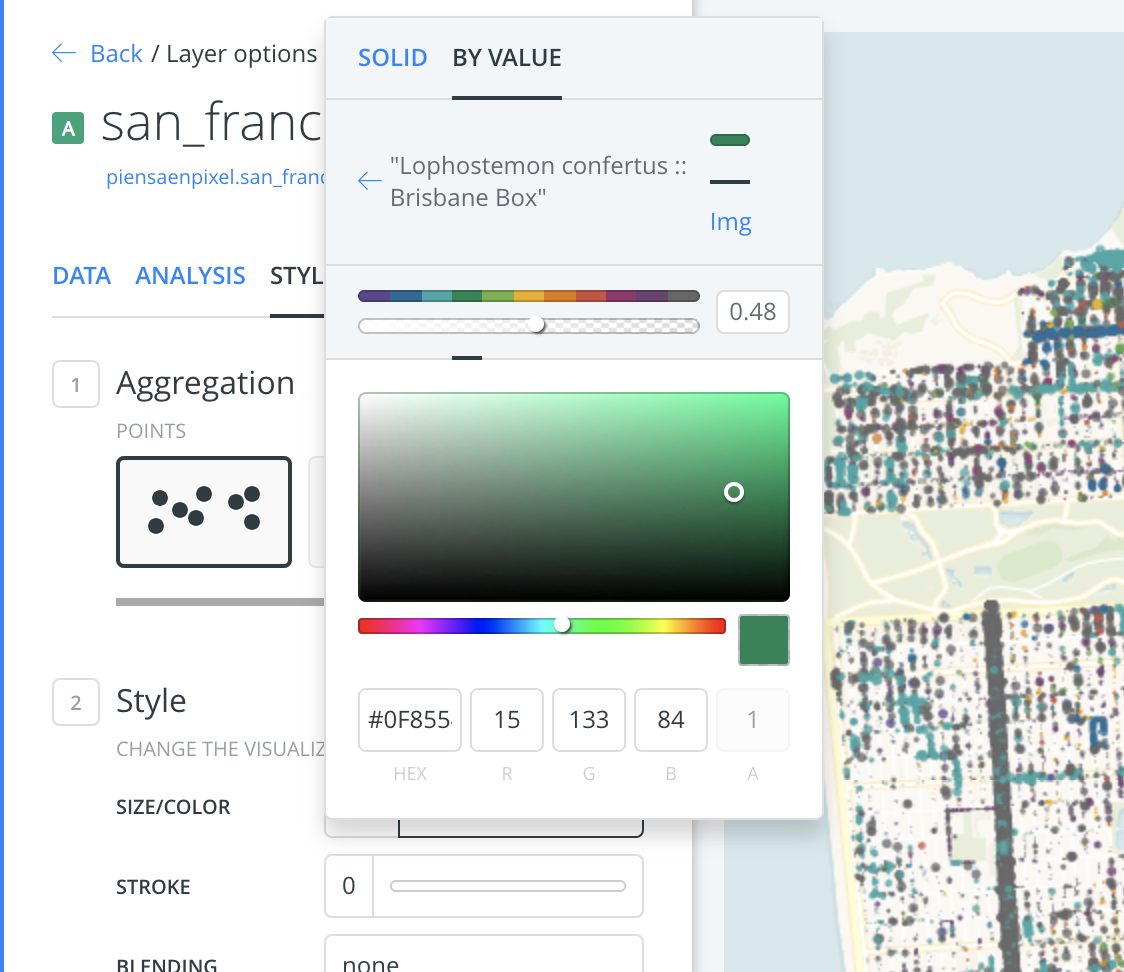
Task: Click the green pill color swatch
Action: click(x=730, y=140)
